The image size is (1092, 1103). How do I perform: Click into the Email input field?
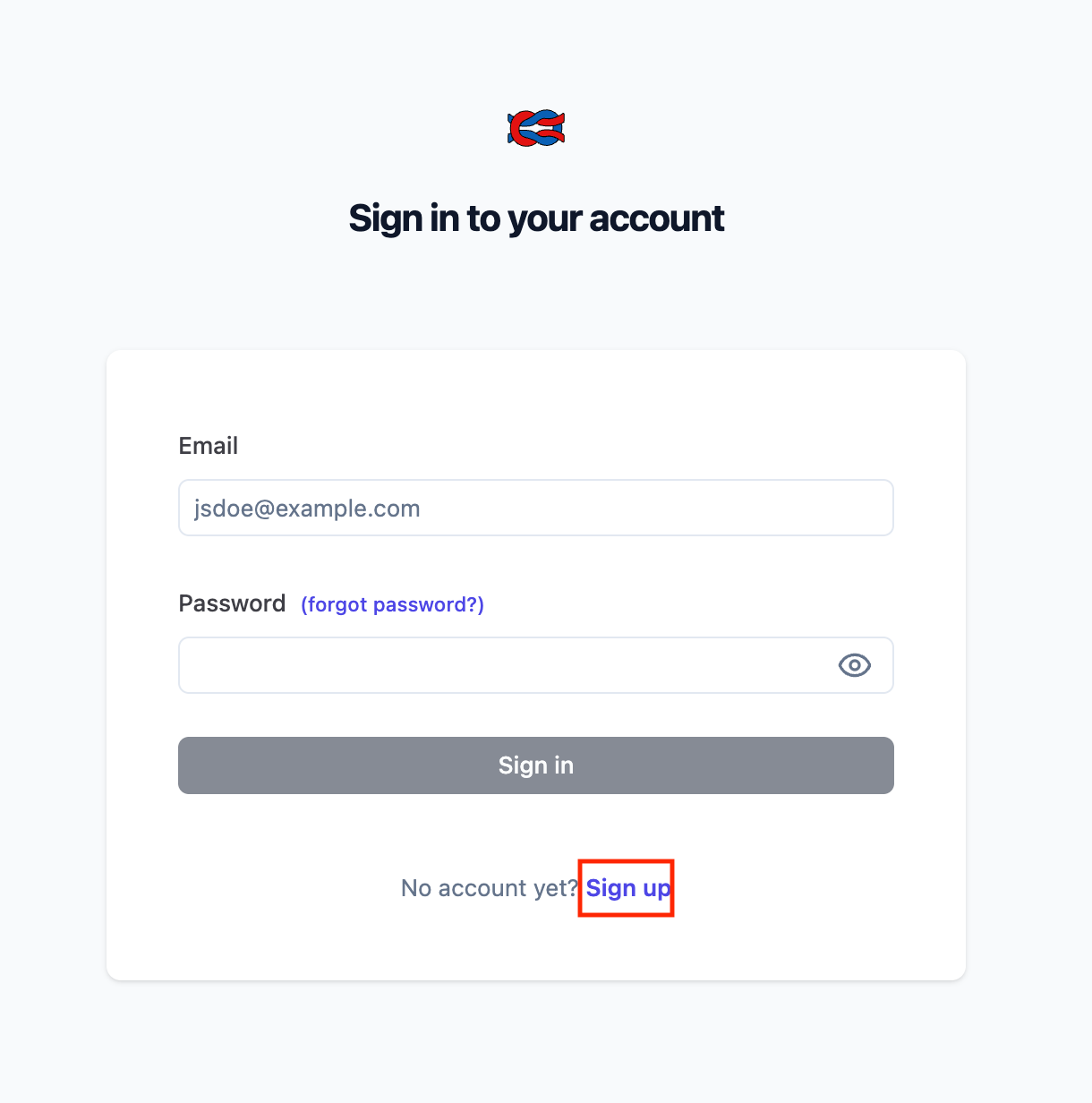535,508
